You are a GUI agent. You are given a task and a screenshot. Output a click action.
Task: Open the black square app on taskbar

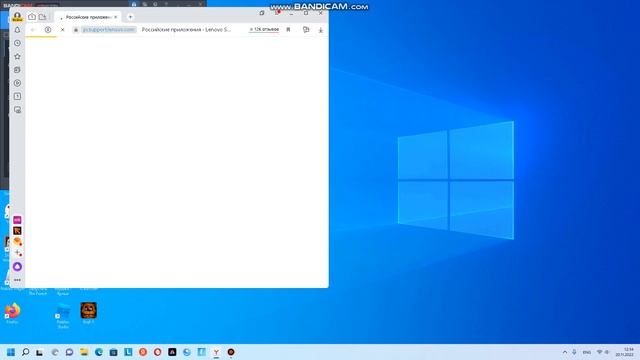point(172,352)
